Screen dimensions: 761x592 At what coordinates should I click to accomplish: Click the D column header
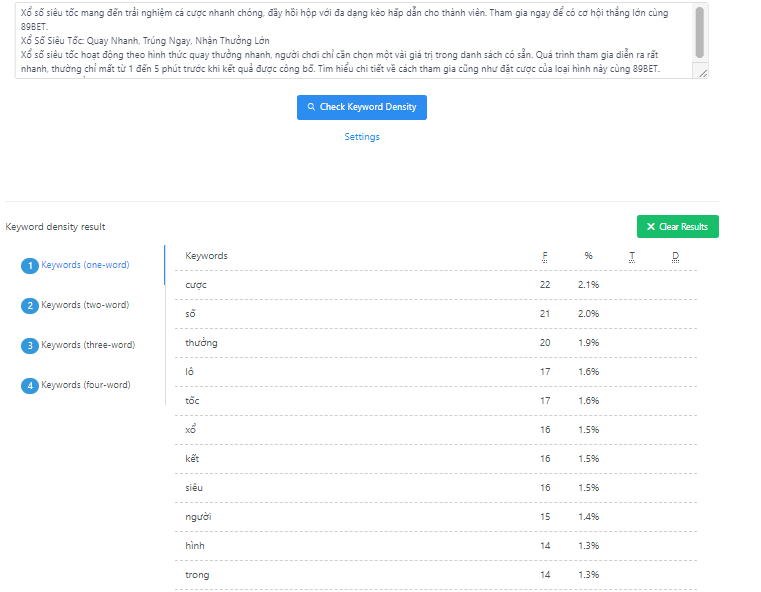click(675, 256)
